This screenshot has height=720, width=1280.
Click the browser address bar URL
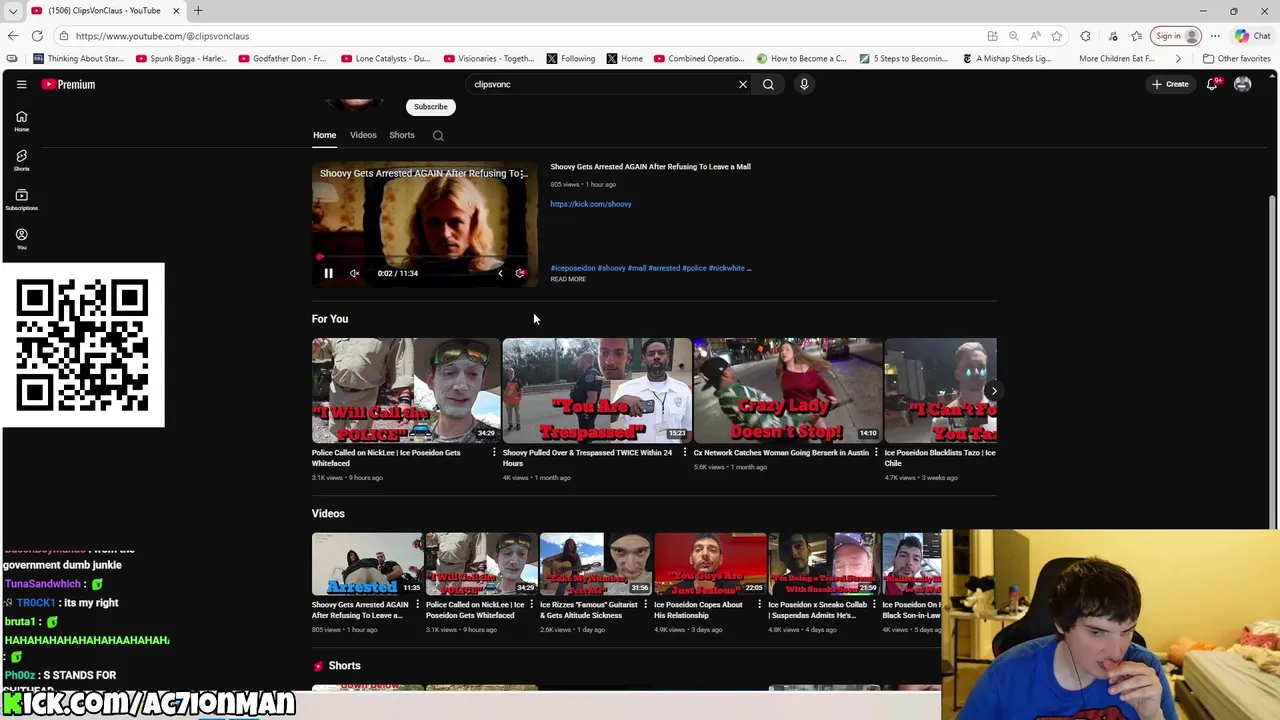pos(162,36)
